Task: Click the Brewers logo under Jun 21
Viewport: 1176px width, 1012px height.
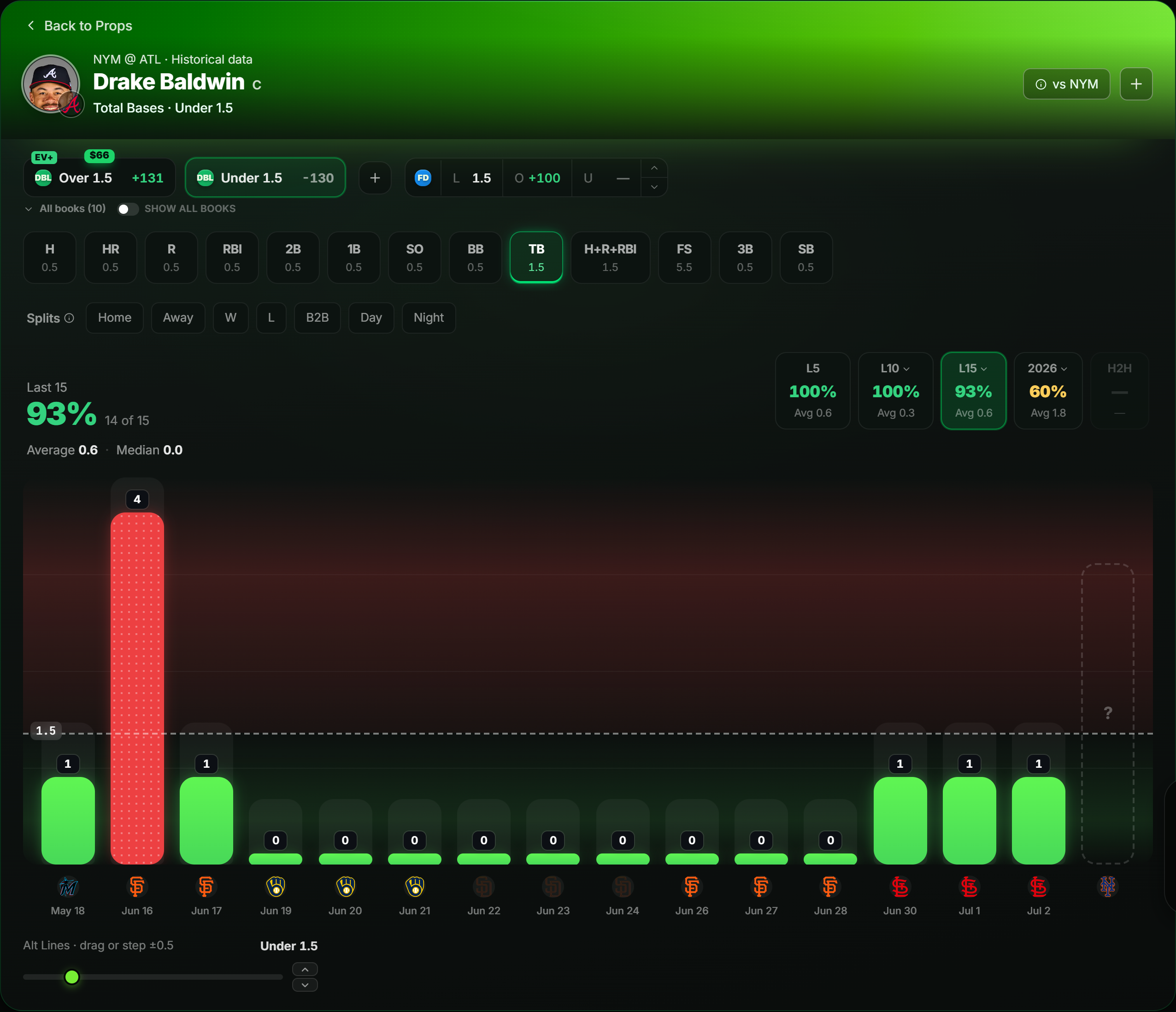Action: 414,887
